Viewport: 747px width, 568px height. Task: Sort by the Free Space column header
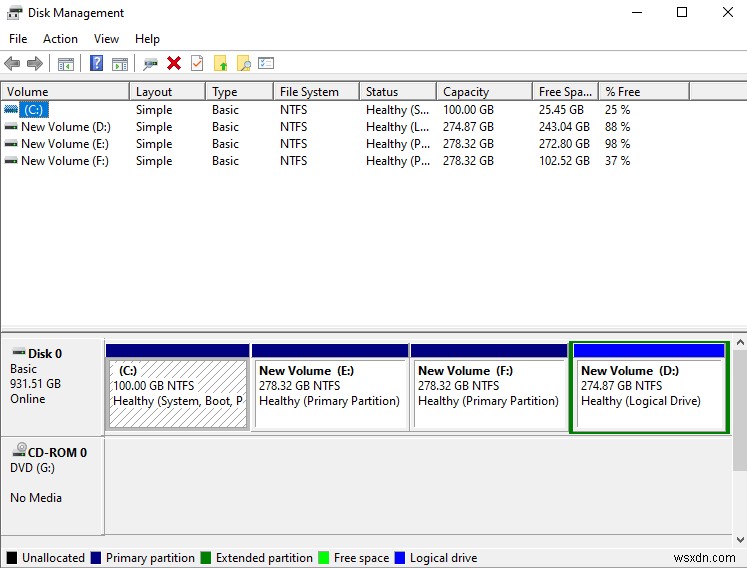pyautogui.click(x=565, y=91)
